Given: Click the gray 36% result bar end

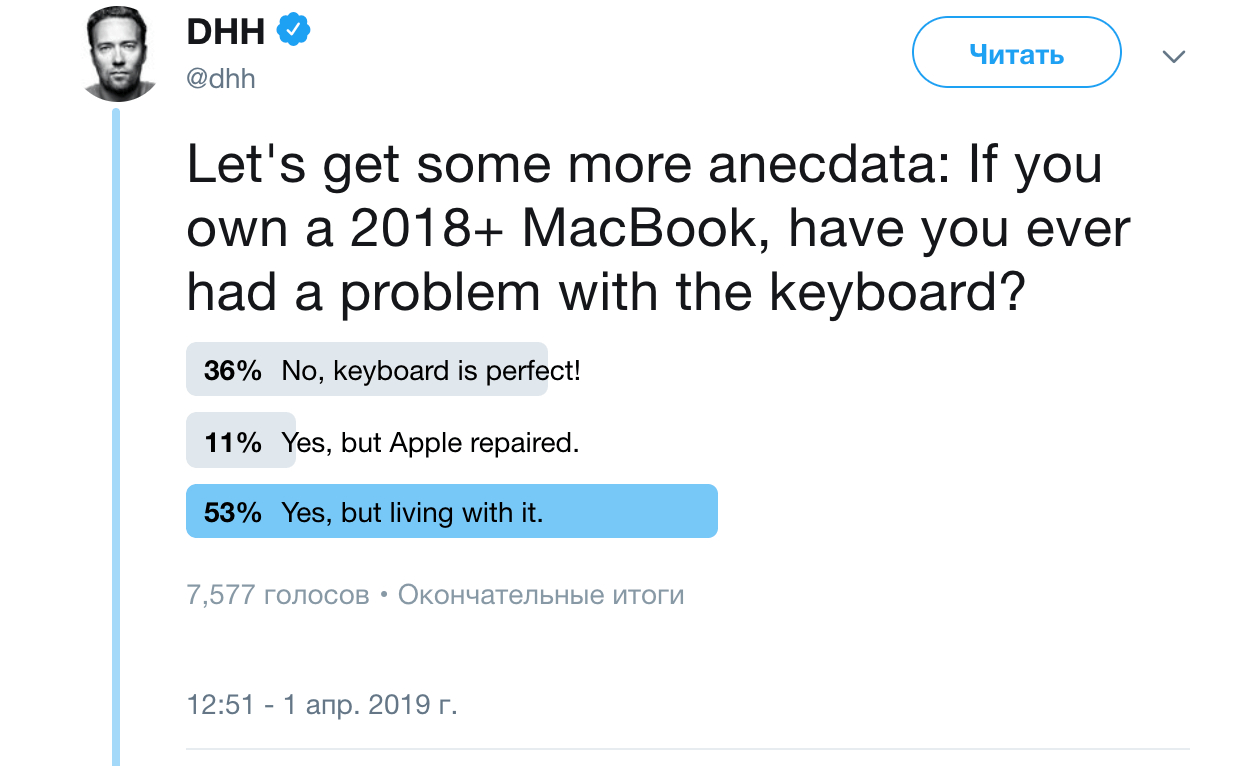Looking at the screenshot, I should point(535,371).
